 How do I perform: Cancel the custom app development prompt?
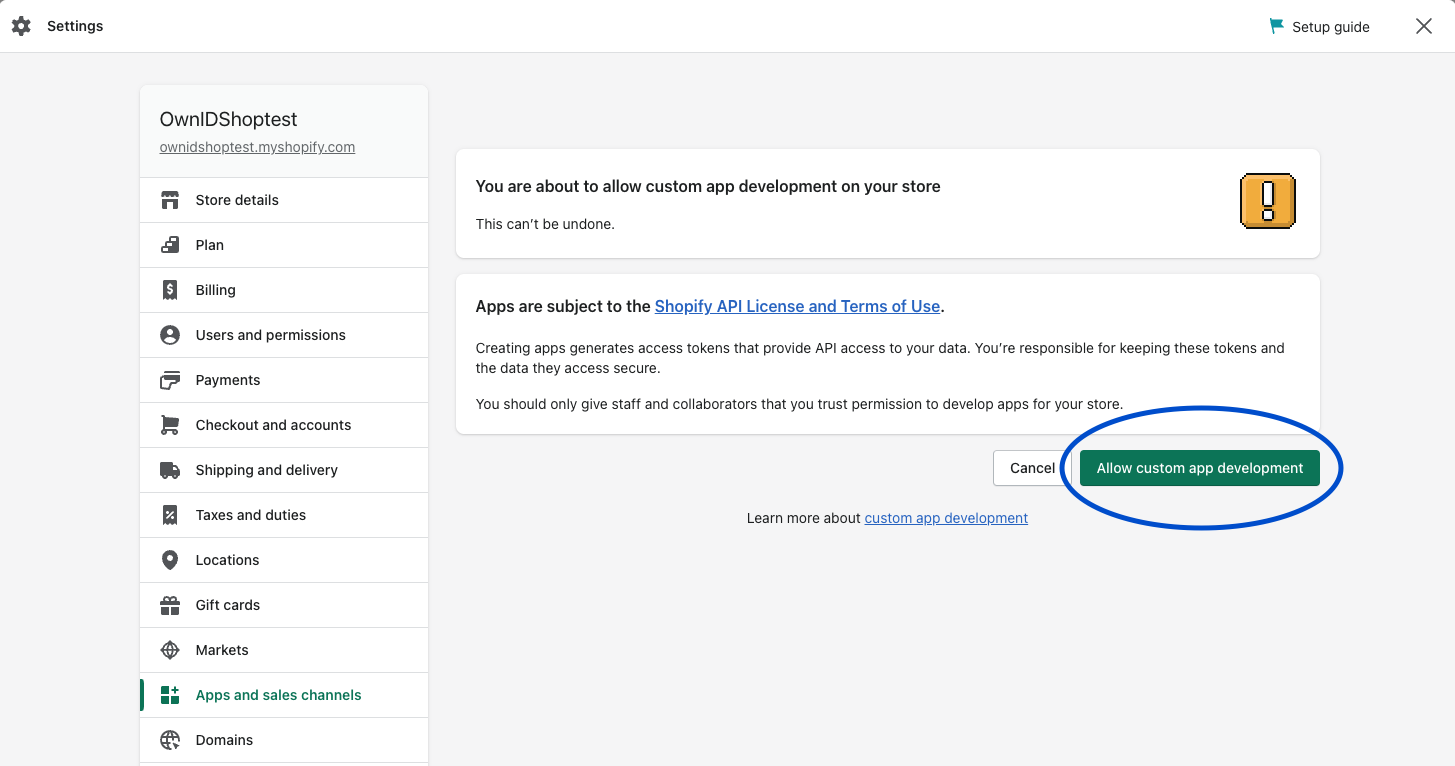pos(1030,467)
